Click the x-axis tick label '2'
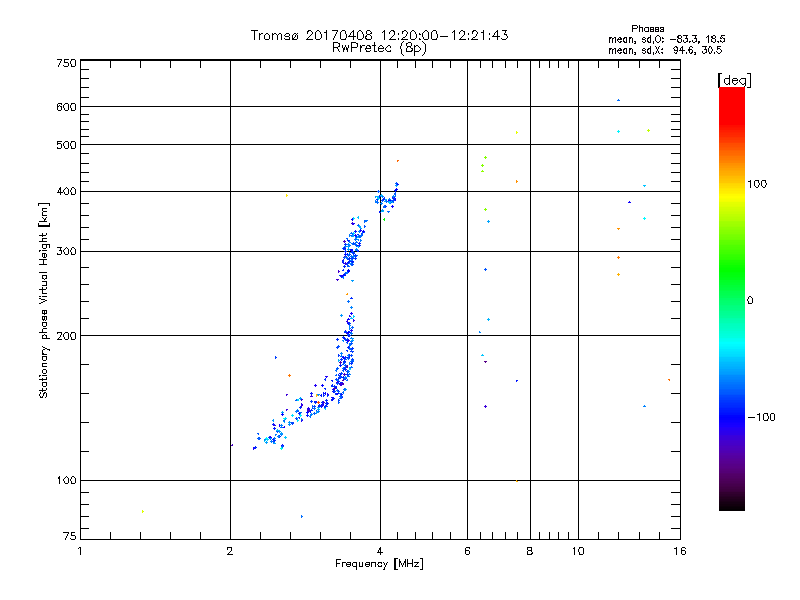 pos(230,551)
